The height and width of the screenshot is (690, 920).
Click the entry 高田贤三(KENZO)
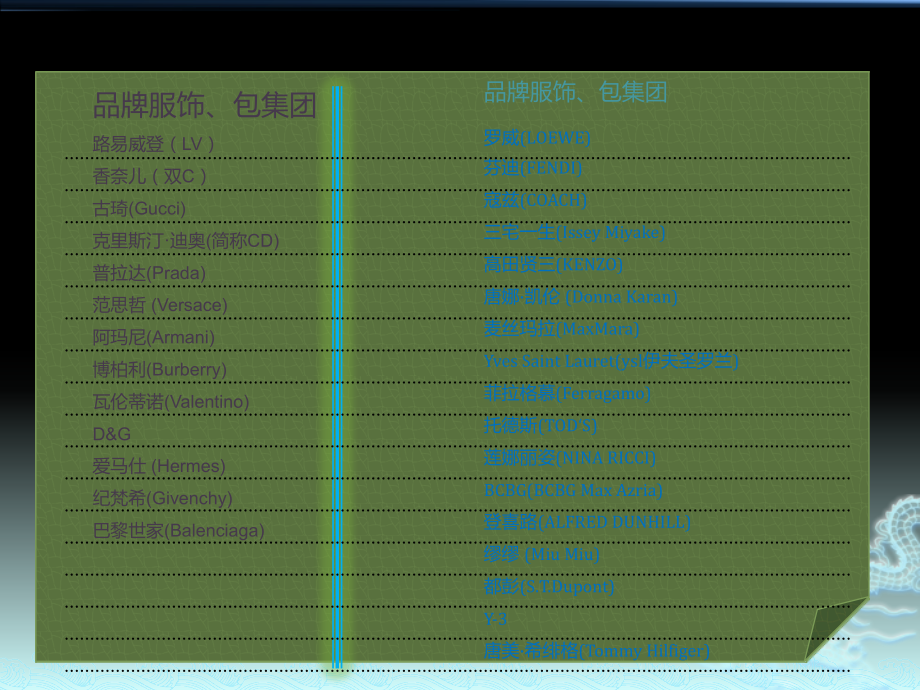click(x=553, y=265)
